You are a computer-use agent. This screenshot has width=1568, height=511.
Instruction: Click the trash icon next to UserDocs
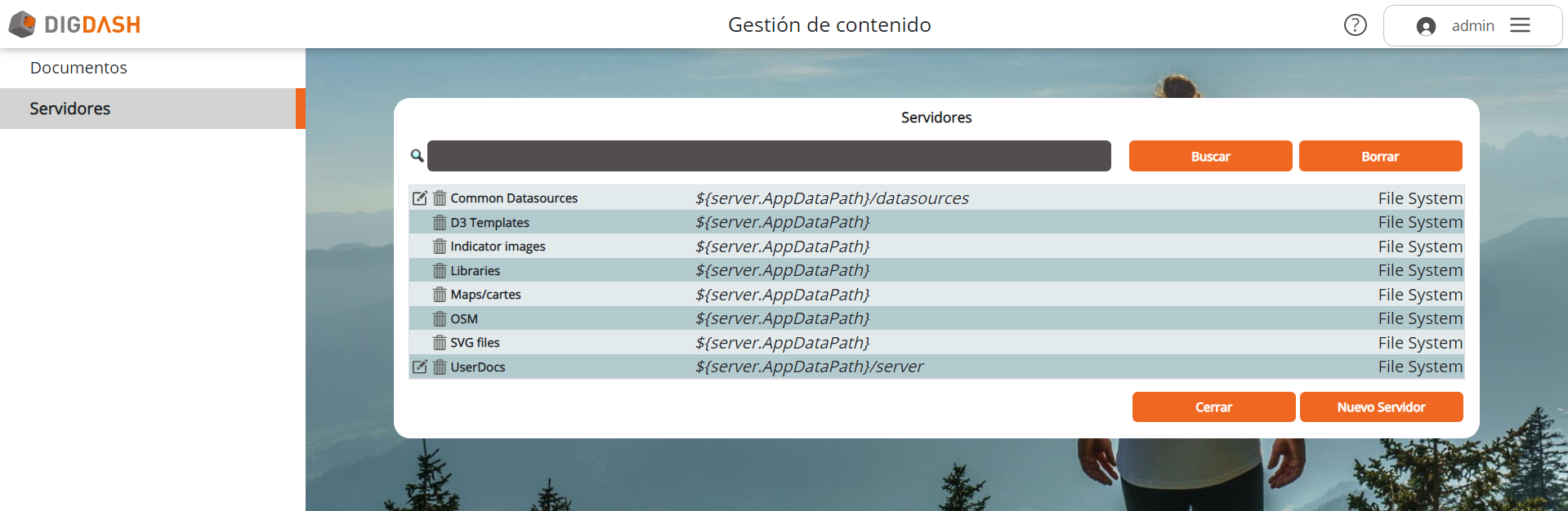pyautogui.click(x=440, y=367)
